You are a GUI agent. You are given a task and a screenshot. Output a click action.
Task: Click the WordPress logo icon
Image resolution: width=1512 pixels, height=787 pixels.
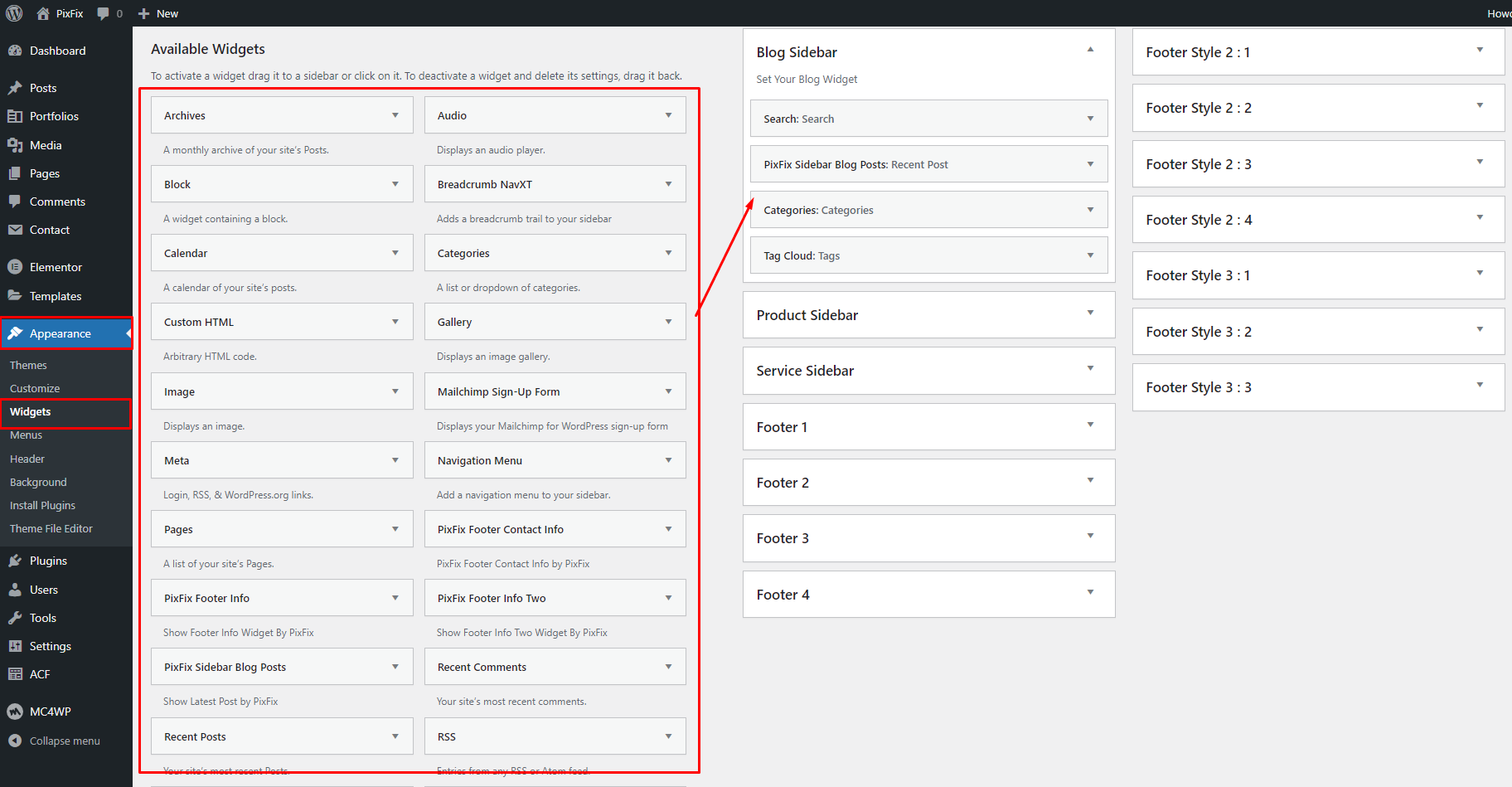(x=14, y=13)
